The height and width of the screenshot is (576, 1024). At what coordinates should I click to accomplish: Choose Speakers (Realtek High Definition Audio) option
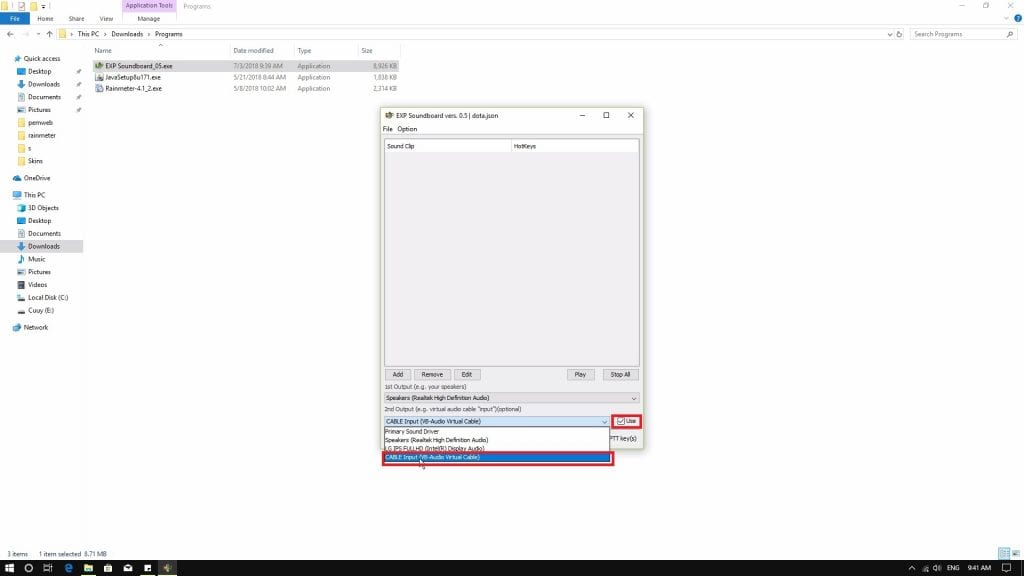(x=496, y=440)
